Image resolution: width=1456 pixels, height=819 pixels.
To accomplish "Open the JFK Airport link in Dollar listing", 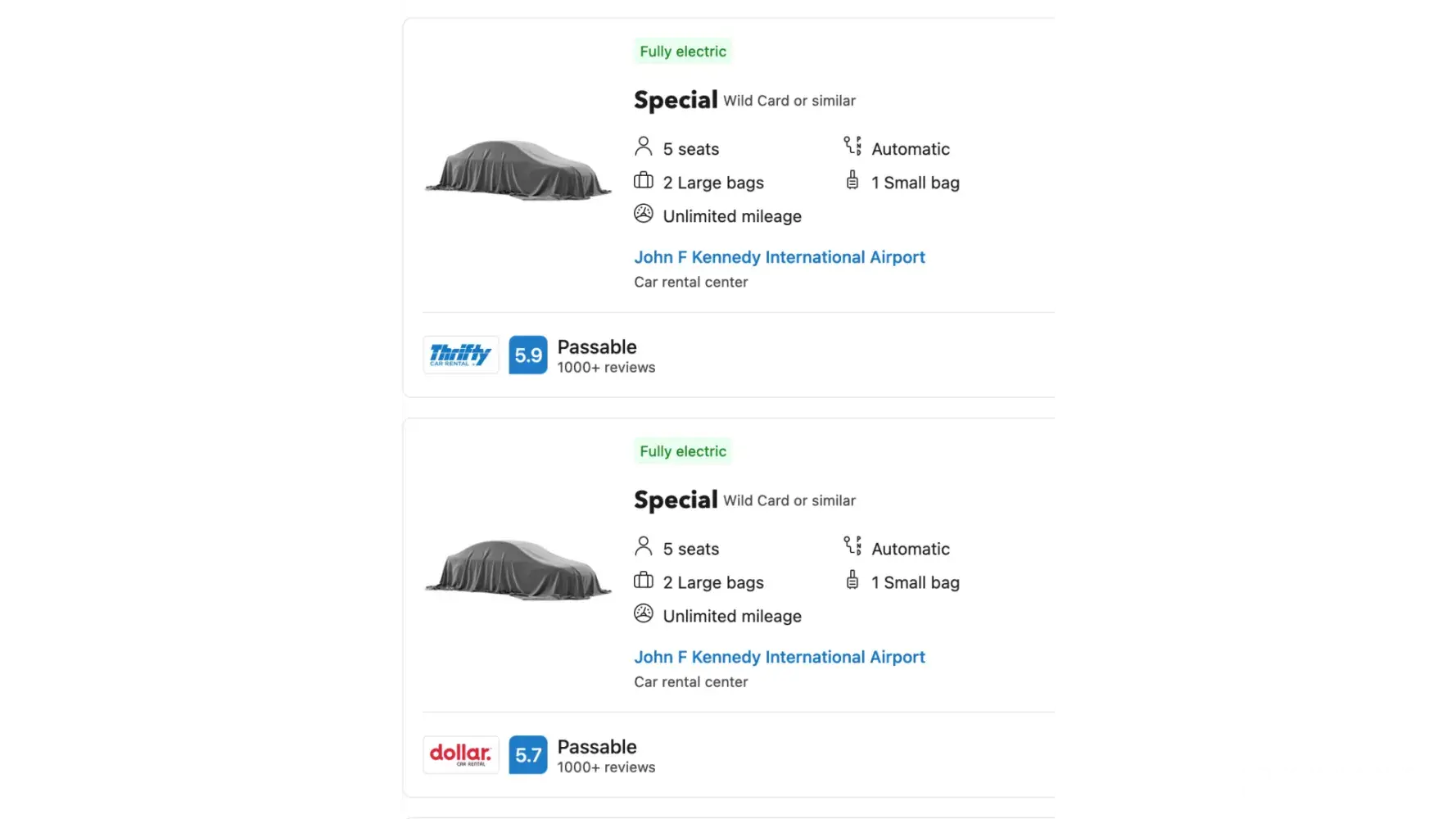I will tap(779, 657).
